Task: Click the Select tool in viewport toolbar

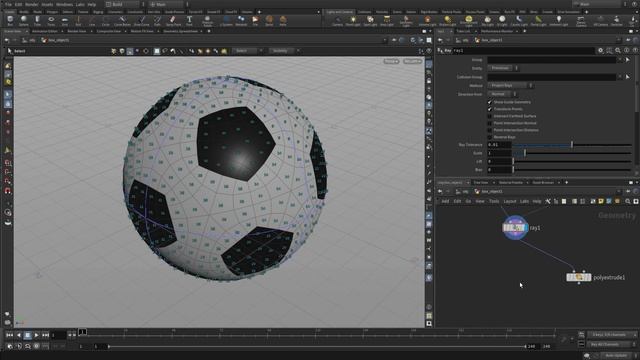Action: click(x=16, y=51)
